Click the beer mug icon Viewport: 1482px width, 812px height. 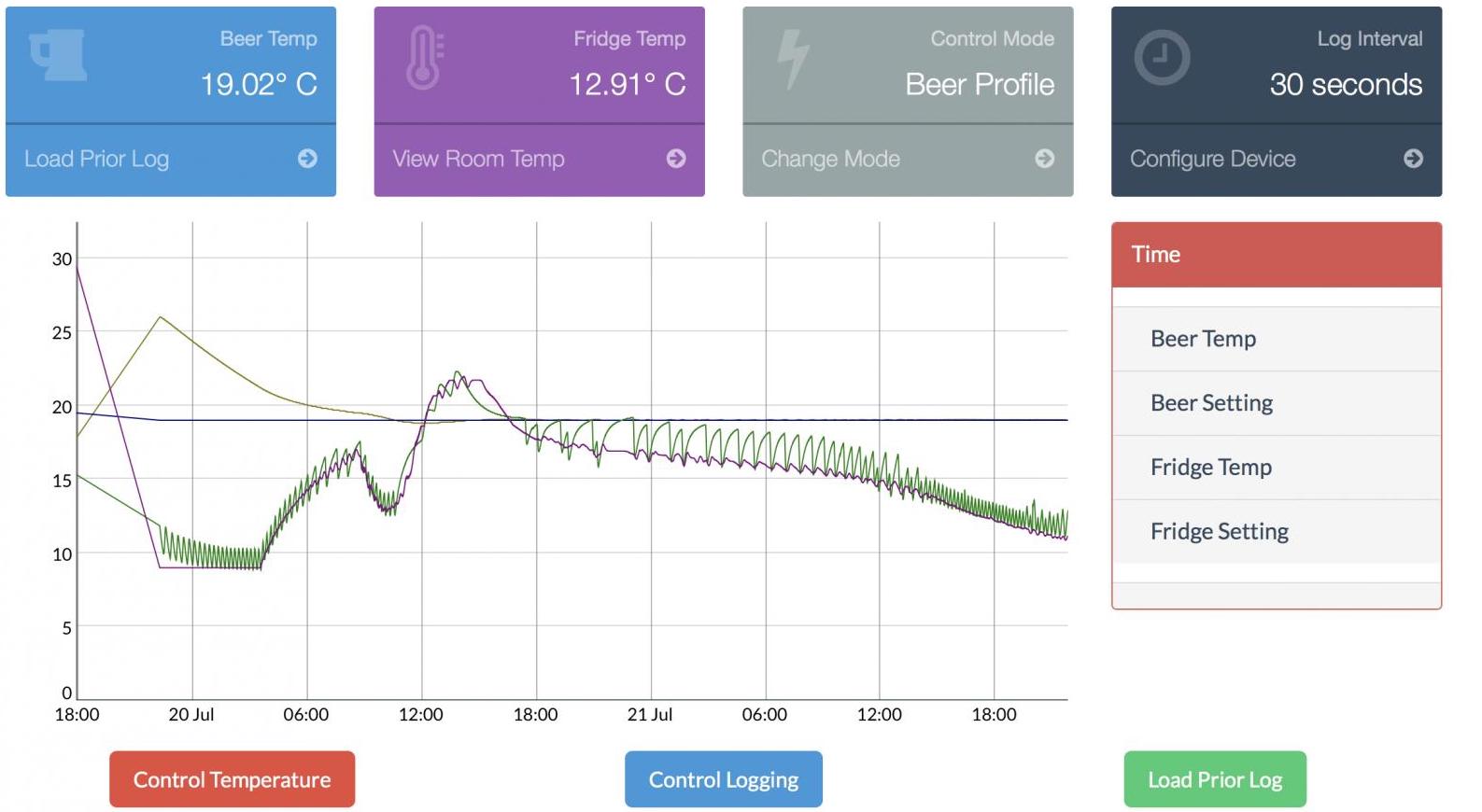pyautogui.click(x=59, y=55)
